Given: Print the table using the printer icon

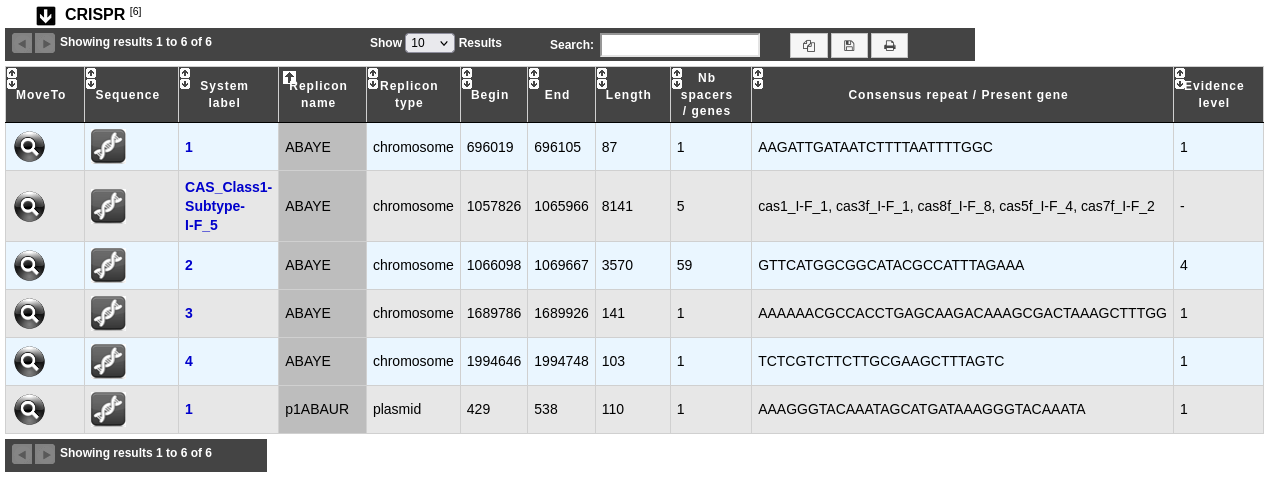Looking at the screenshot, I should (x=889, y=45).
